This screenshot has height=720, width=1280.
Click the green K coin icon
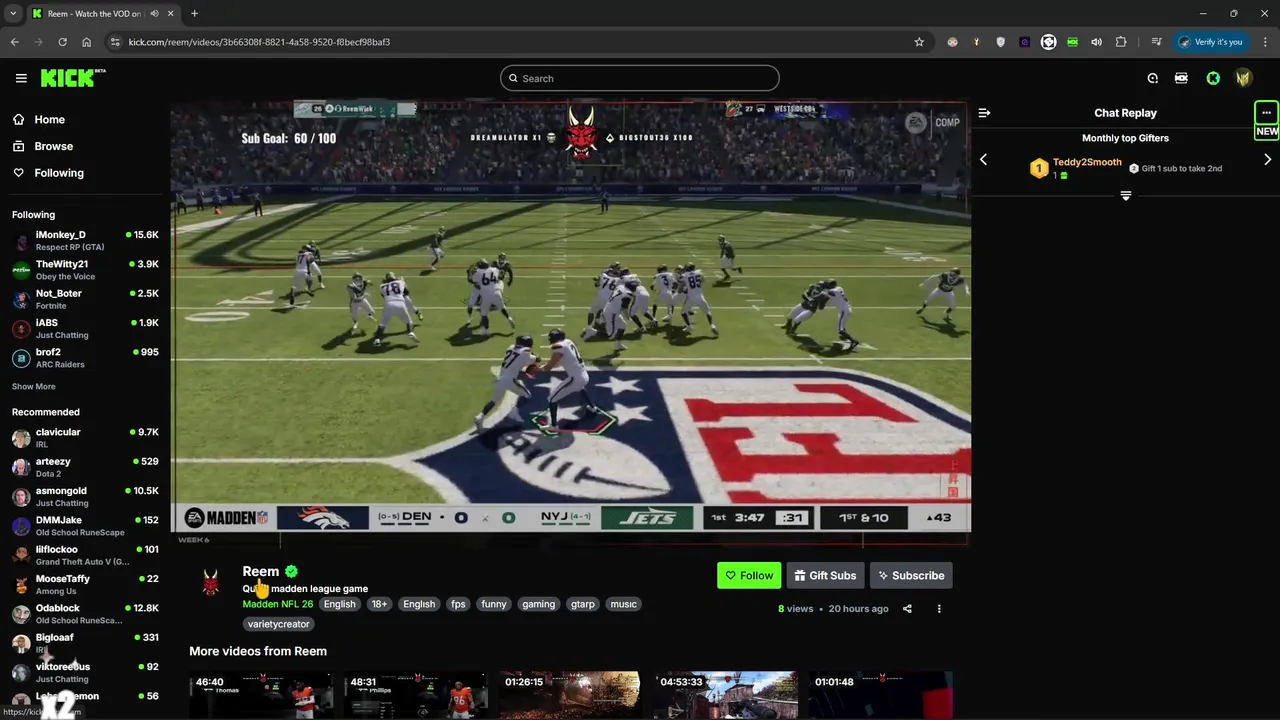click(1213, 78)
